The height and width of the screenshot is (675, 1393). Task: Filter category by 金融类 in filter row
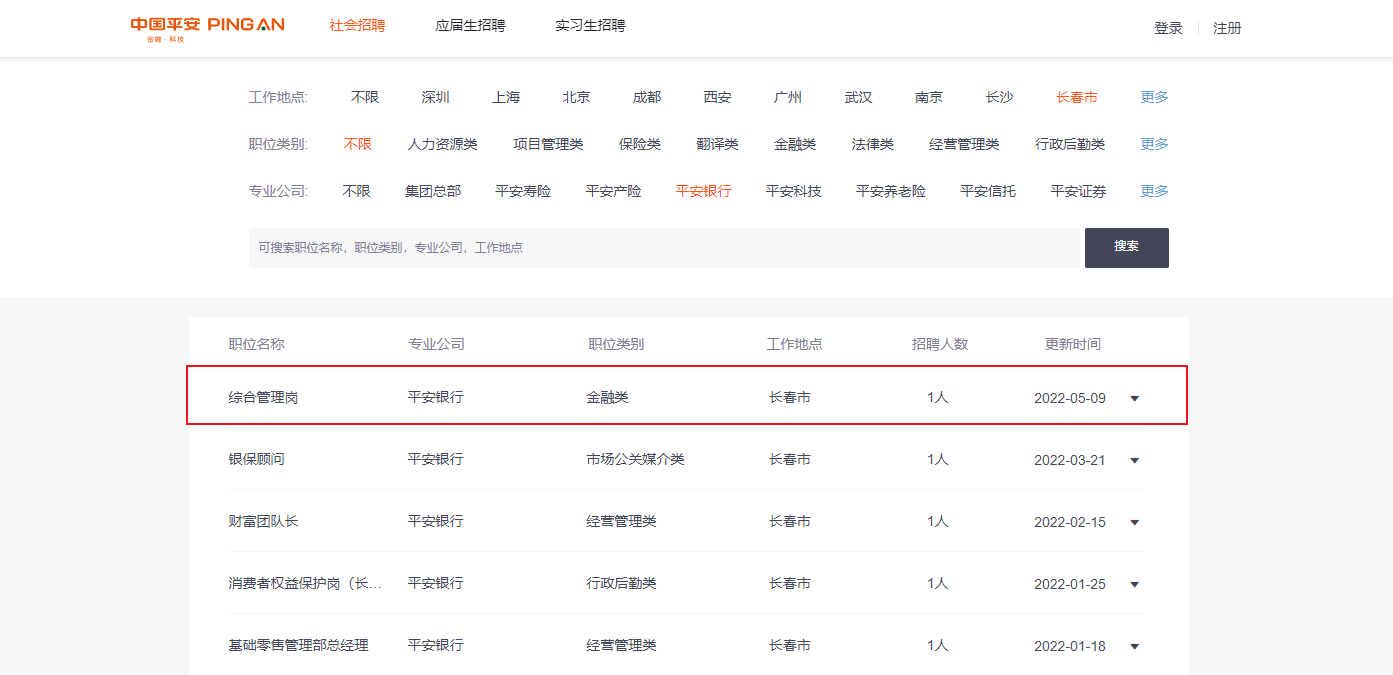coord(795,144)
